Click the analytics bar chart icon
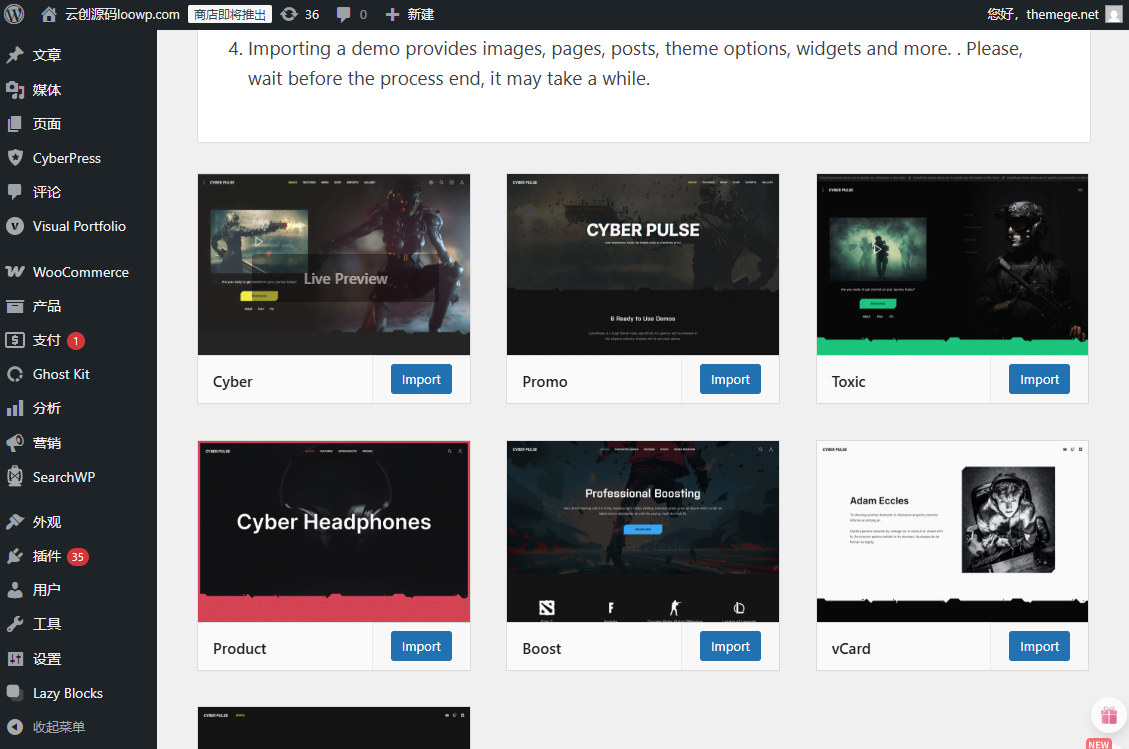 click(15, 408)
